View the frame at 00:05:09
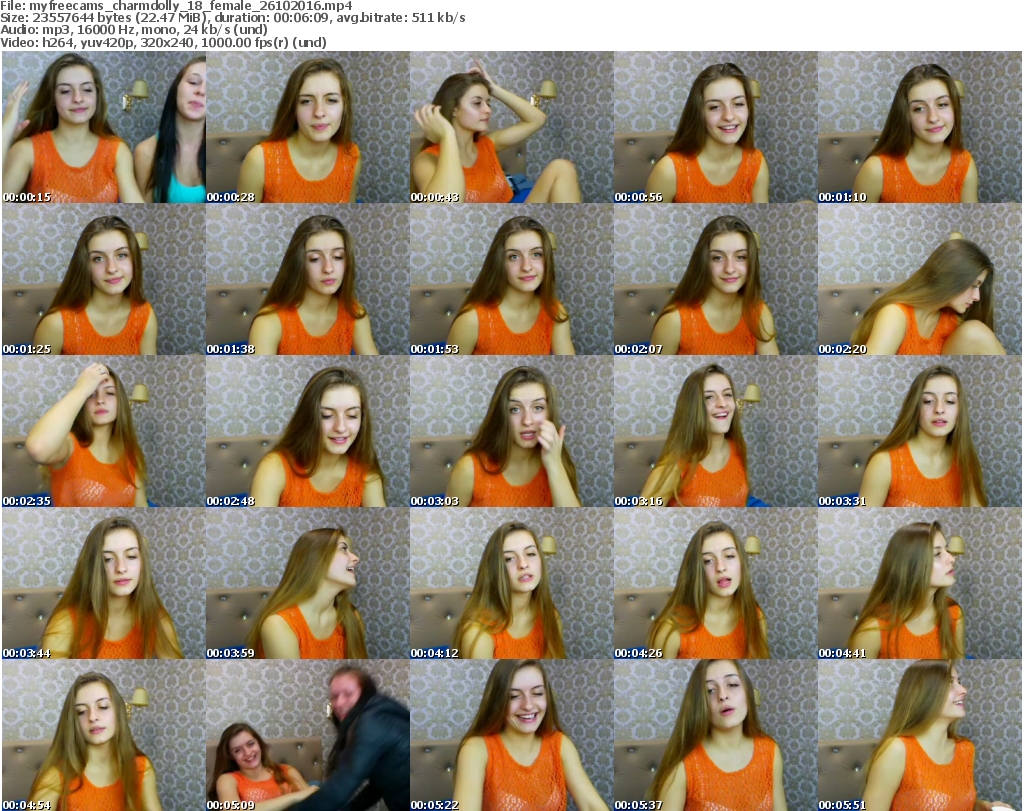The image size is (1024, 811). (x=308, y=735)
